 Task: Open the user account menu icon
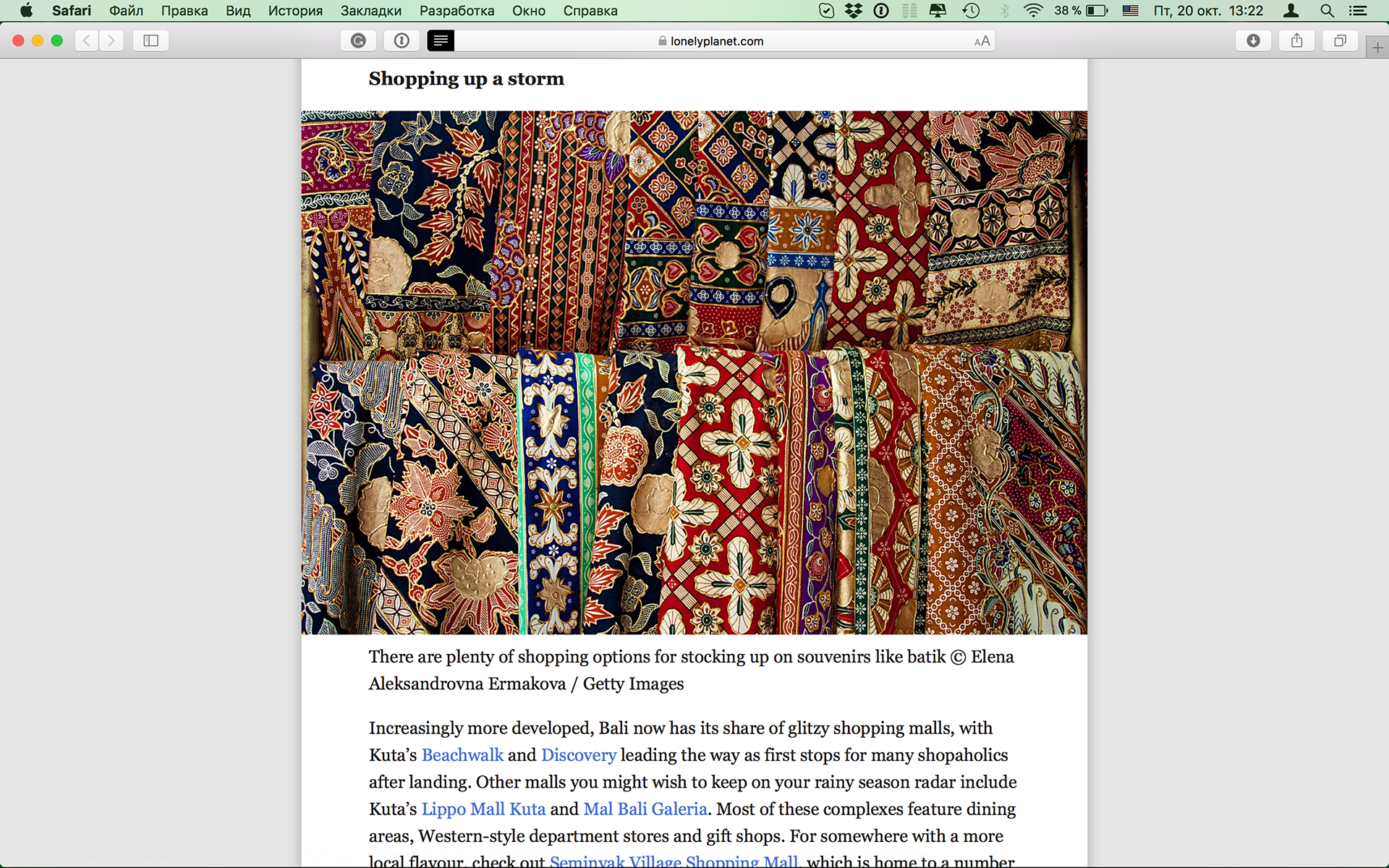coord(1291,11)
